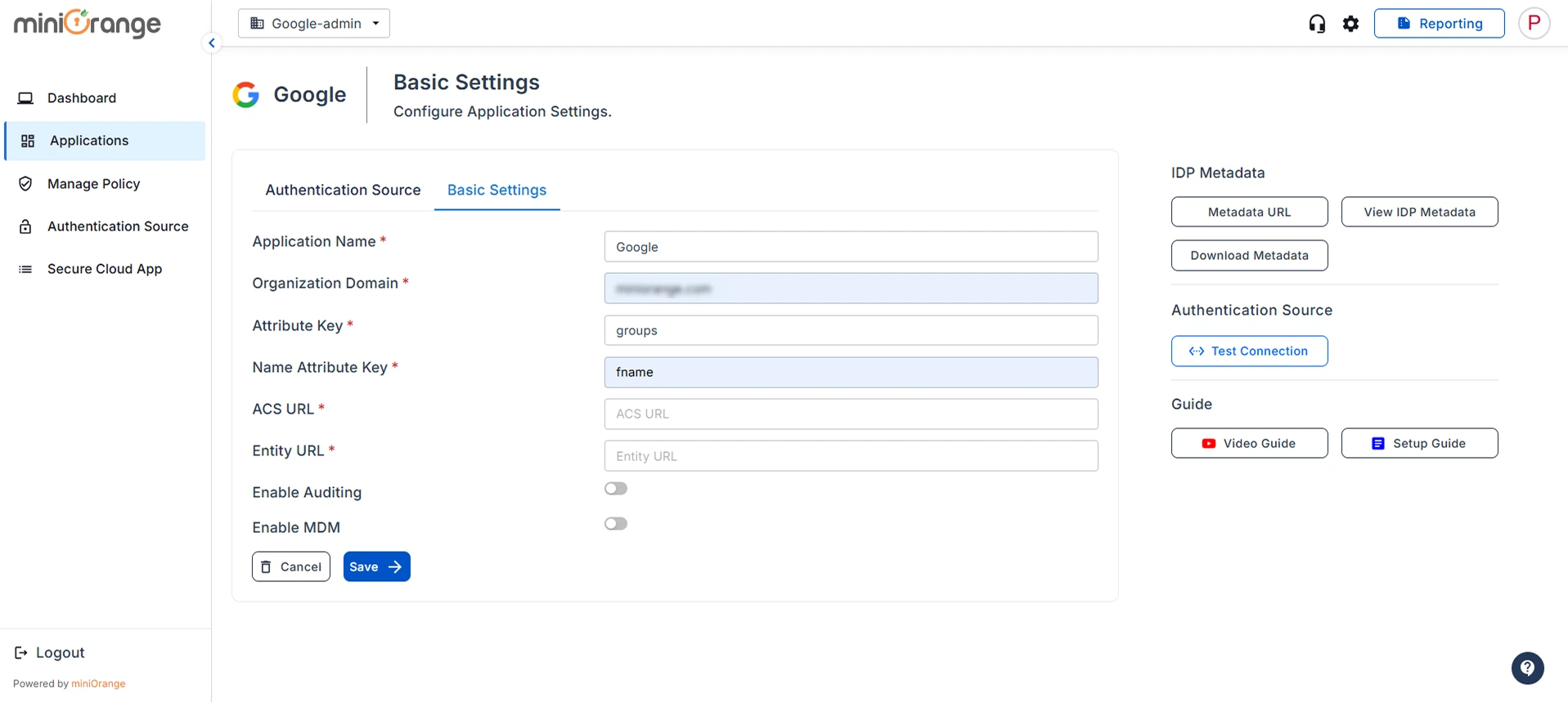The image size is (1568, 703).
Task: Click into the Entity URL field
Action: pyautogui.click(x=851, y=456)
